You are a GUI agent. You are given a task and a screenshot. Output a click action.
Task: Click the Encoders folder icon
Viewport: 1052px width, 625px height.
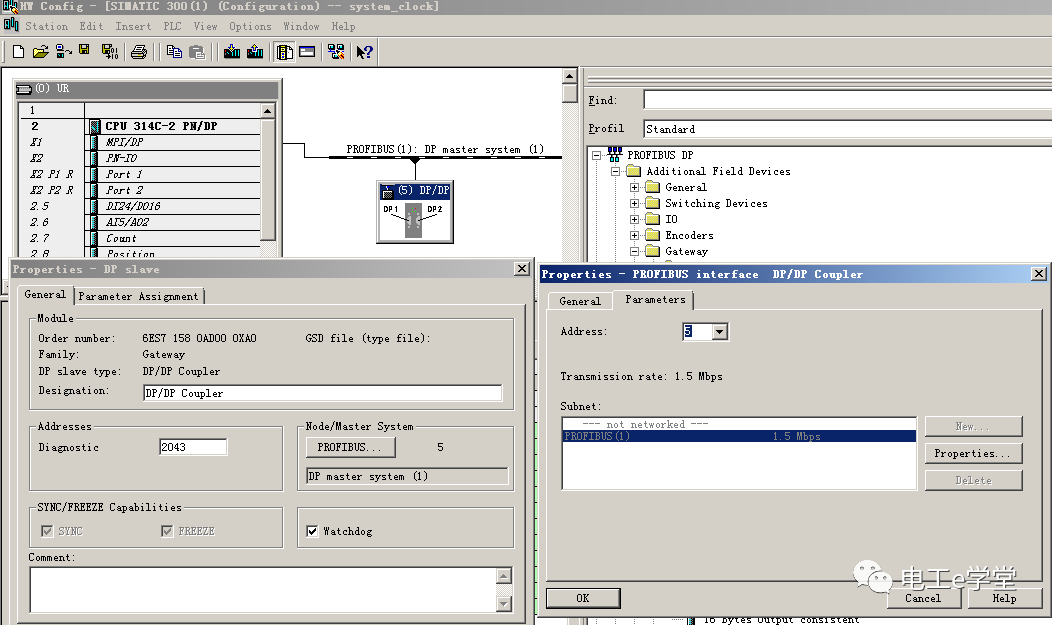click(x=653, y=235)
